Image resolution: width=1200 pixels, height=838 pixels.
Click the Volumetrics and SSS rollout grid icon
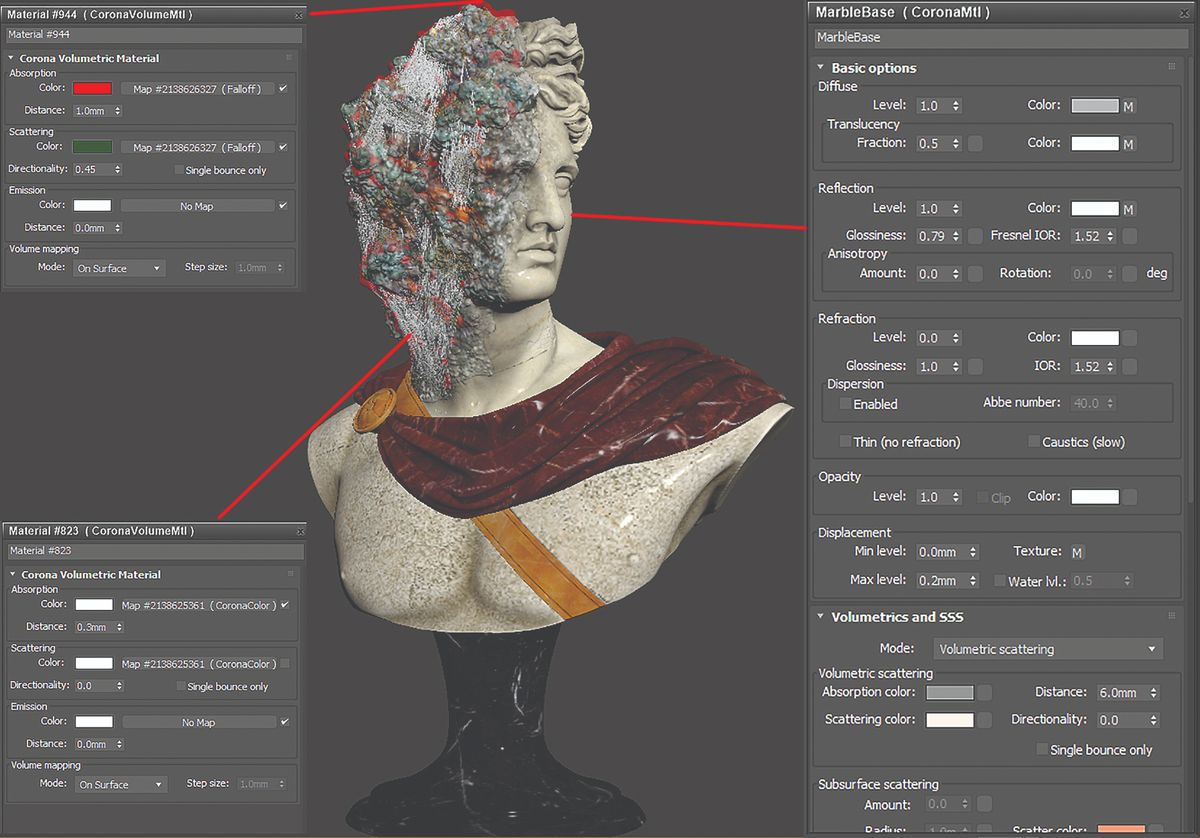point(1170,616)
